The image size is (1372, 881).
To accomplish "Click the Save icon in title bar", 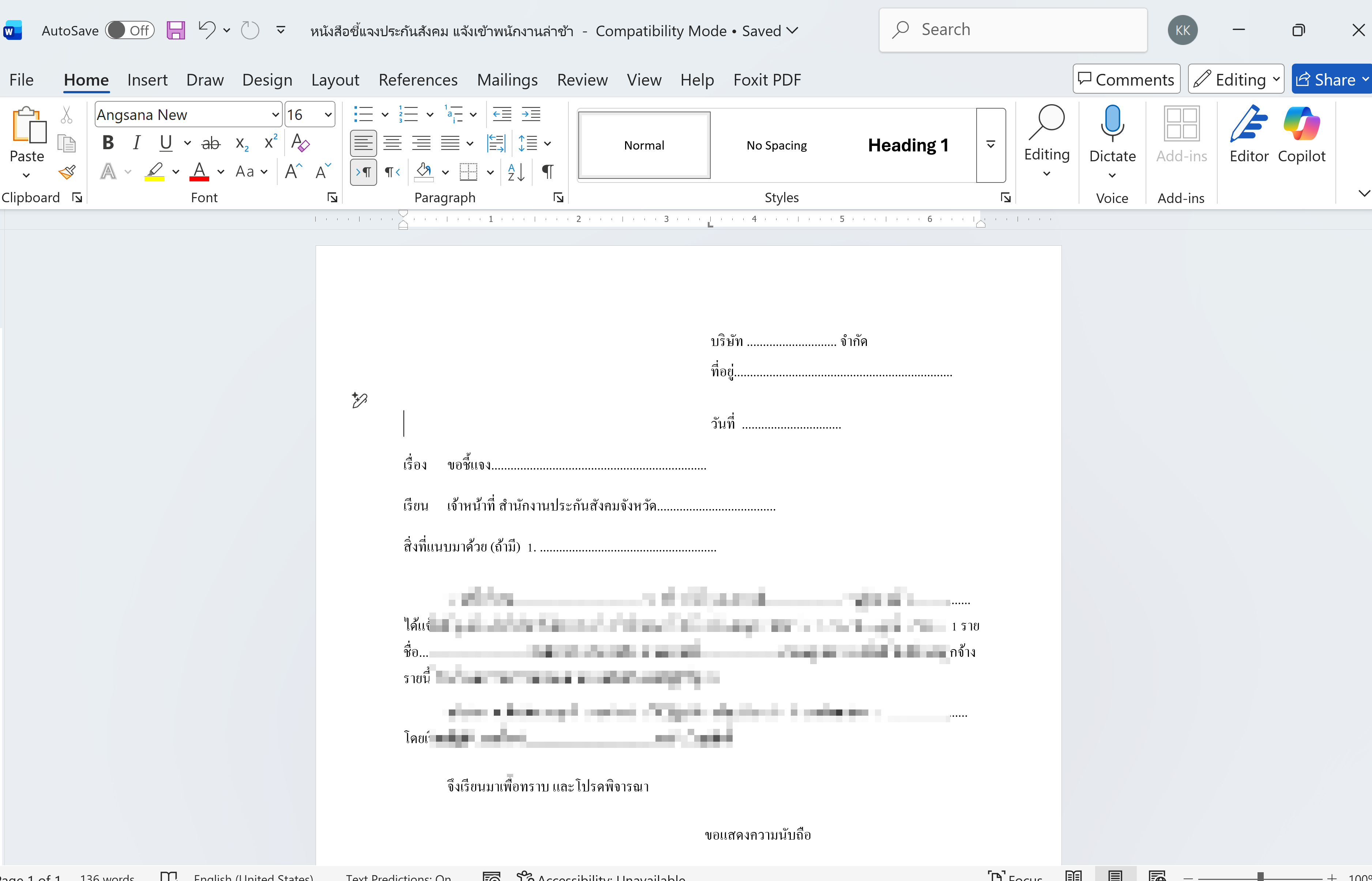I will coord(176,30).
